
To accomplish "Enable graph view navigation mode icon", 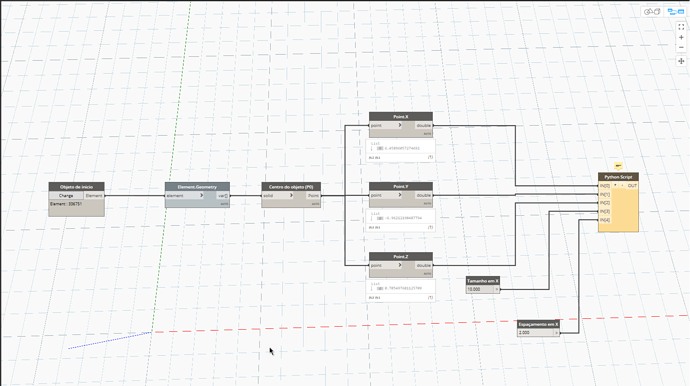I will (675, 12).
